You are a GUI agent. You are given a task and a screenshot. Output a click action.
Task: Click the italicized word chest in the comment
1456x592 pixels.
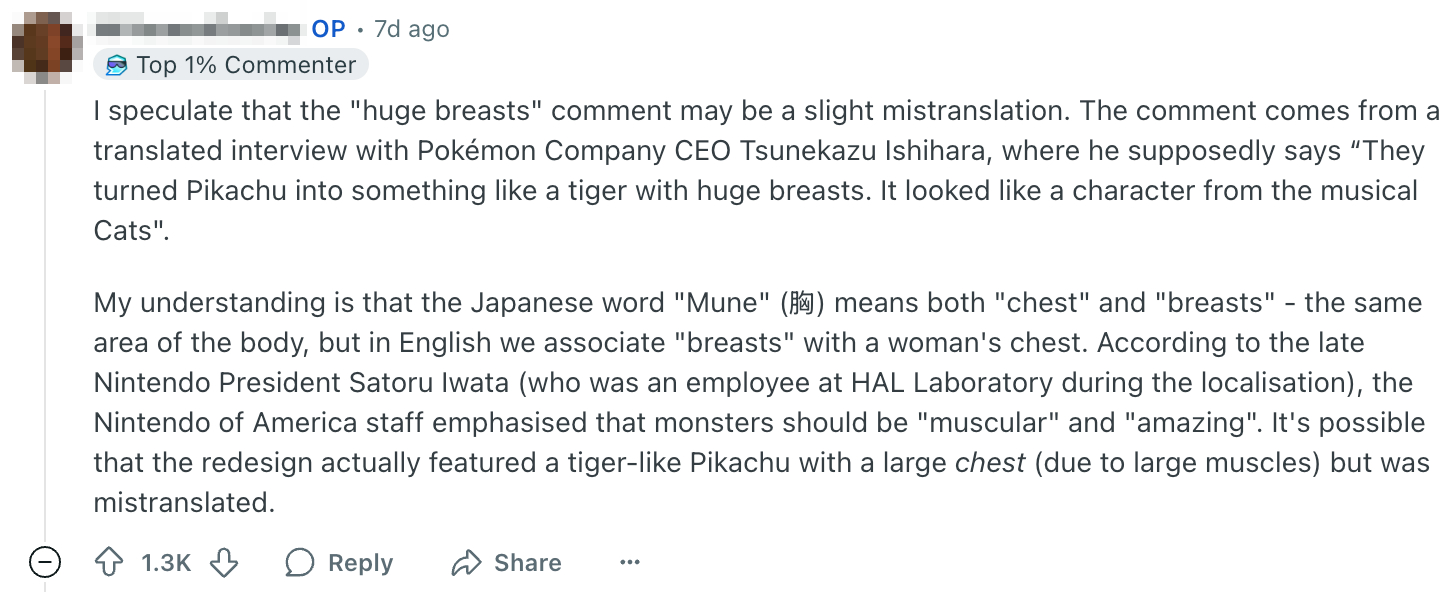[991, 462]
